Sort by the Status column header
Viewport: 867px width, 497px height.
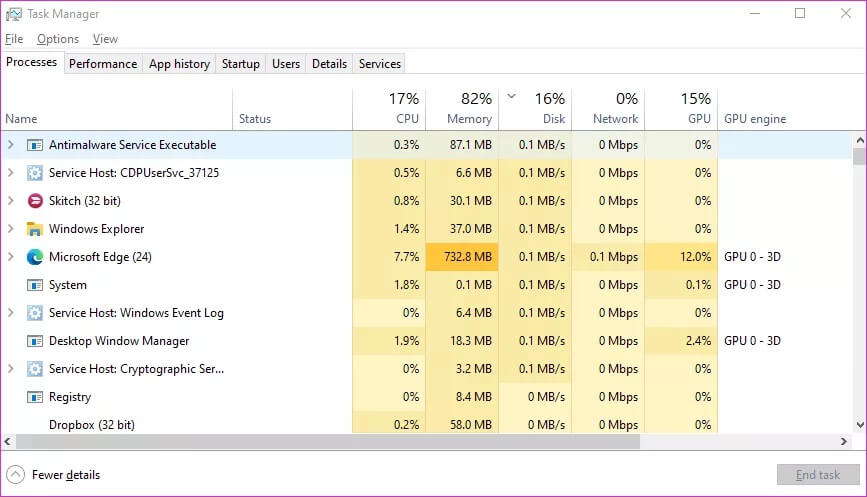pos(293,109)
